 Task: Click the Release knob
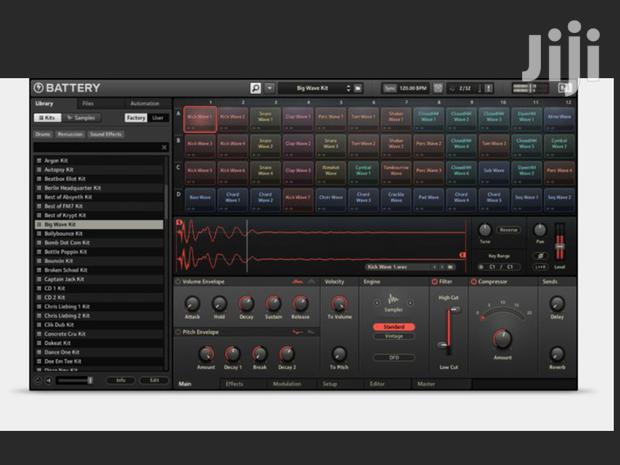(x=300, y=304)
